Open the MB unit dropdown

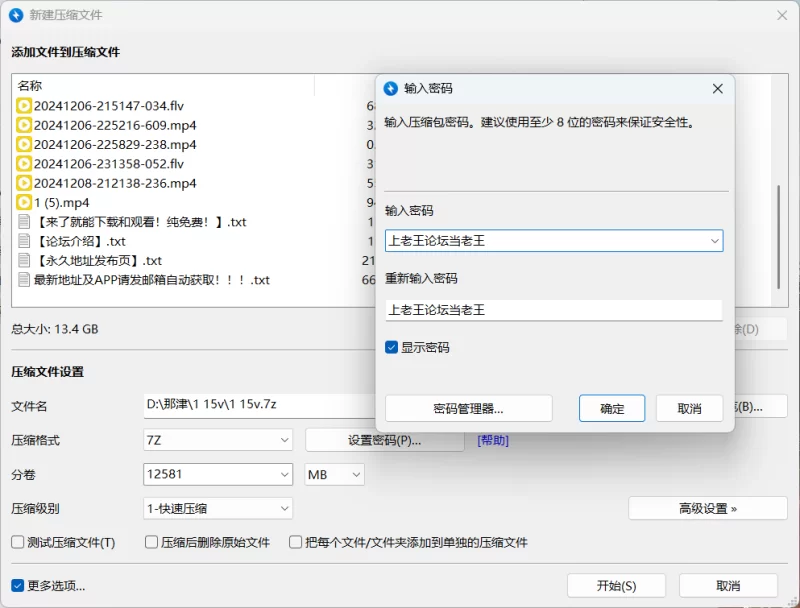point(356,474)
